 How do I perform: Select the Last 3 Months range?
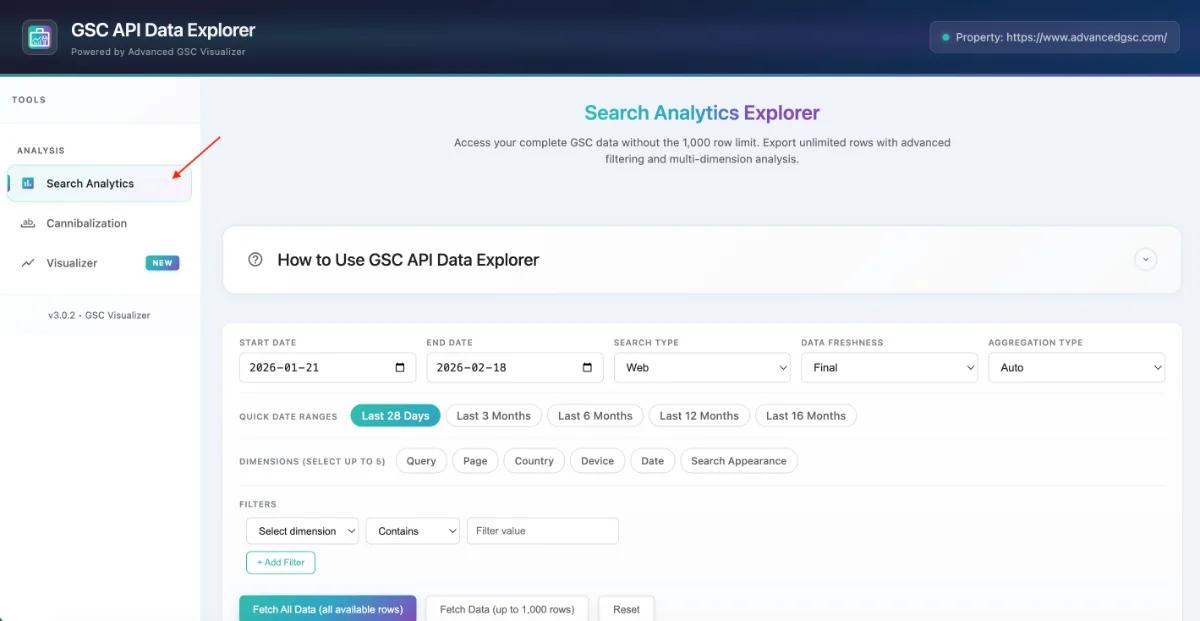click(x=494, y=416)
